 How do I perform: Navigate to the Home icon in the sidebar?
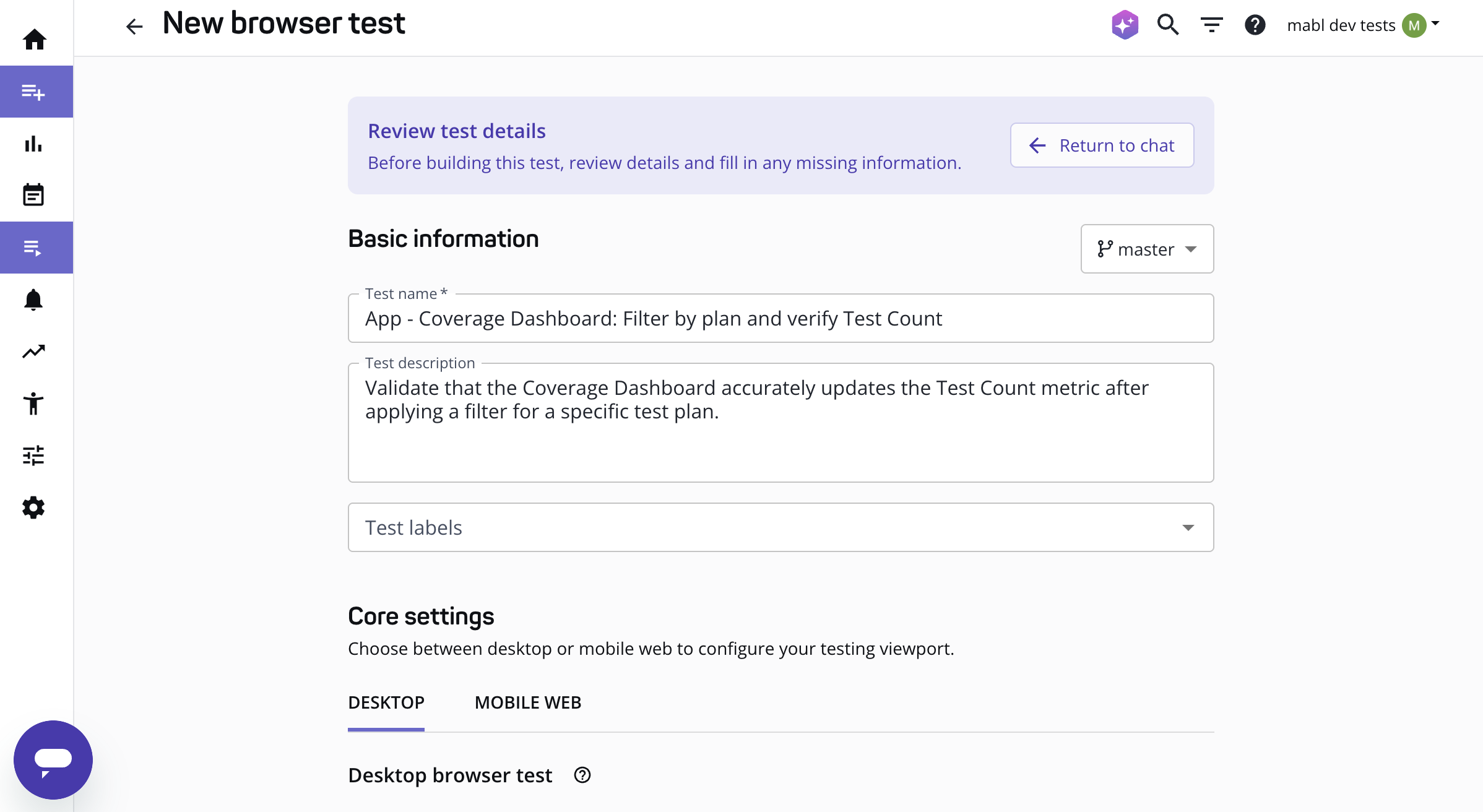tap(35, 39)
